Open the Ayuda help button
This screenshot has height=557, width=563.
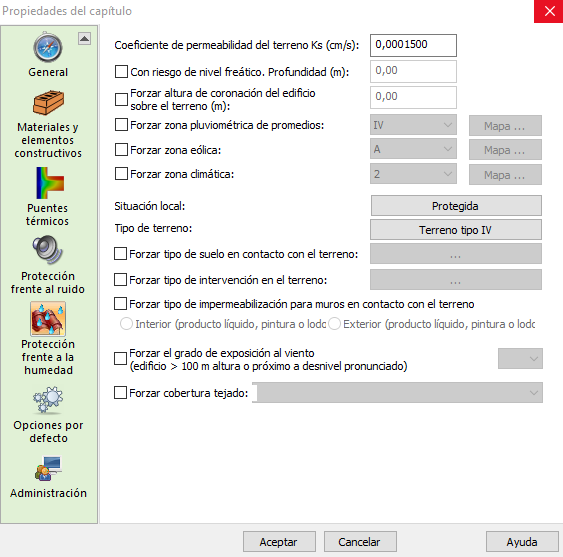pos(522,542)
